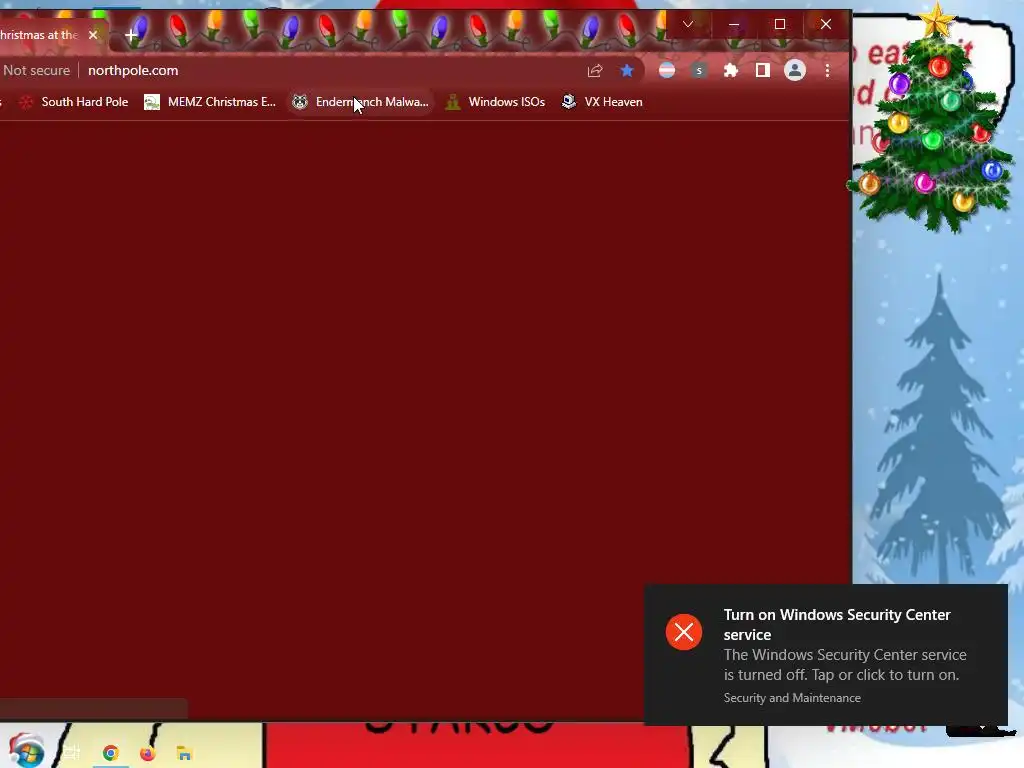Open Chrome from the taskbar
The image size is (1024, 768).
tap(110, 753)
